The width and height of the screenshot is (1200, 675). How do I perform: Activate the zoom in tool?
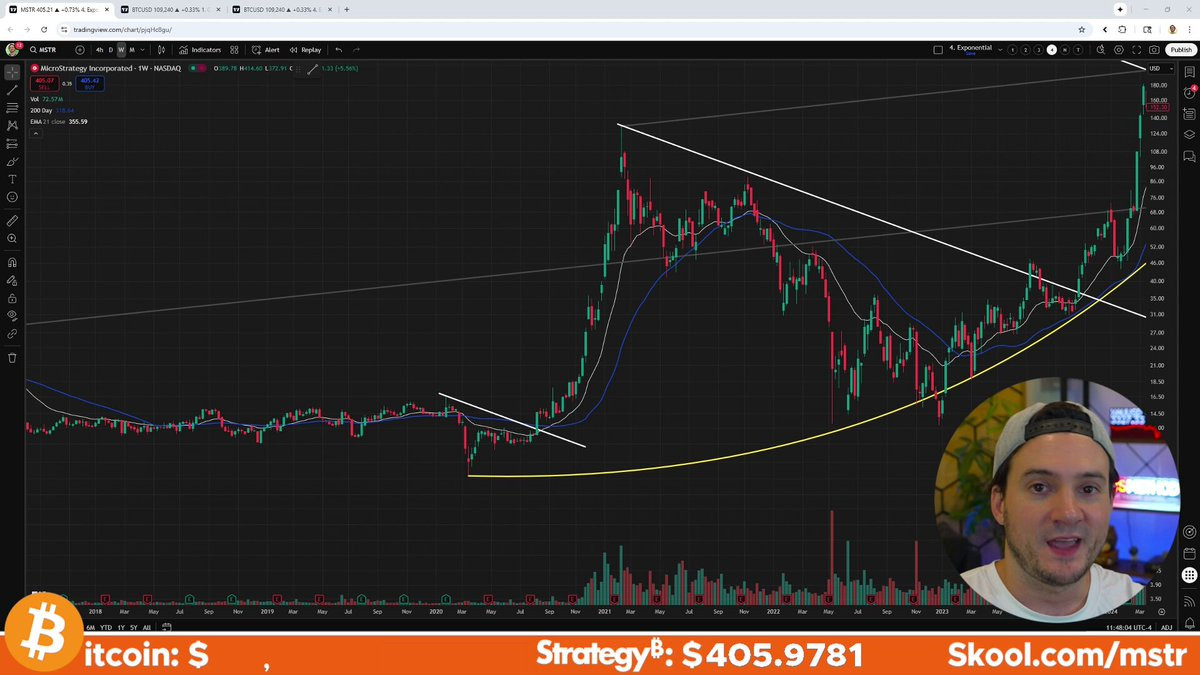pos(12,239)
